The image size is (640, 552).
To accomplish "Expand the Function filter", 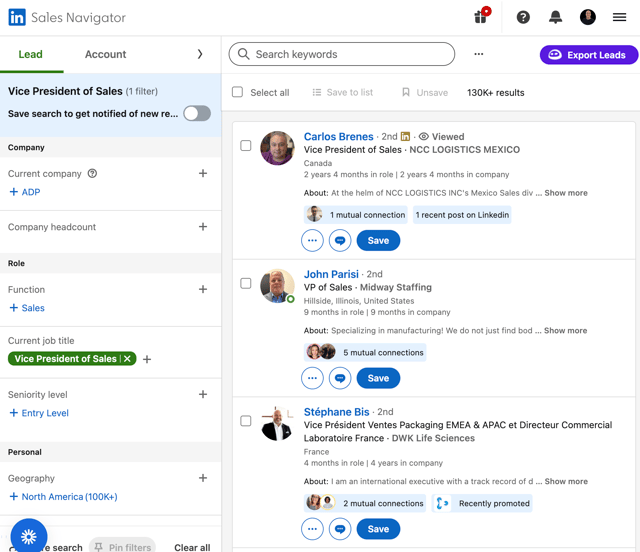I will (203, 289).
